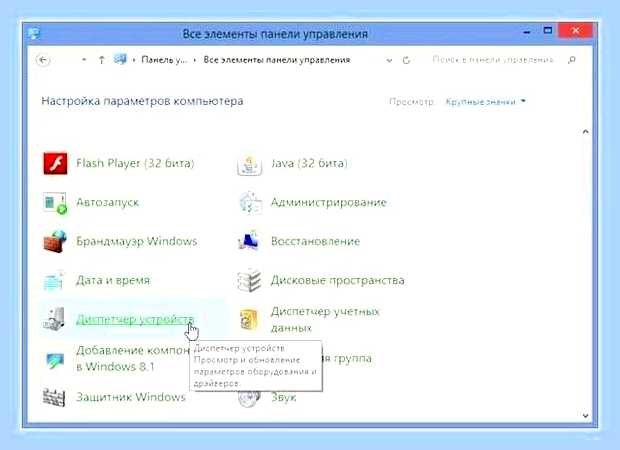The width and height of the screenshot is (620, 450).
Task: Open the Flash Player (32 бита) link
Action: (135, 163)
